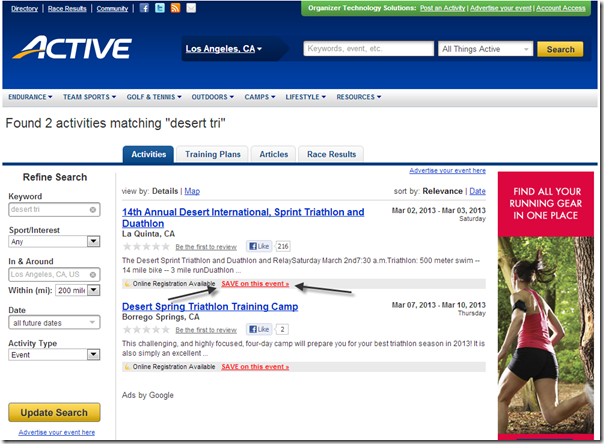Image resolution: width=604 pixels, height=444 pixels.
Task: Rate stars for Desert International Triathlon
Action: [146, 246]
